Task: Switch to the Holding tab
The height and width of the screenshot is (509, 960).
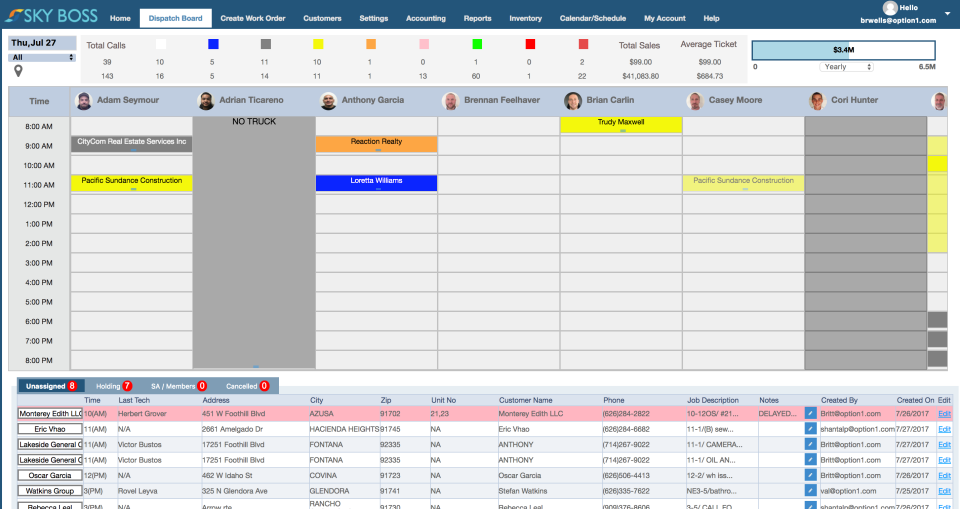Action: (114, 386)
